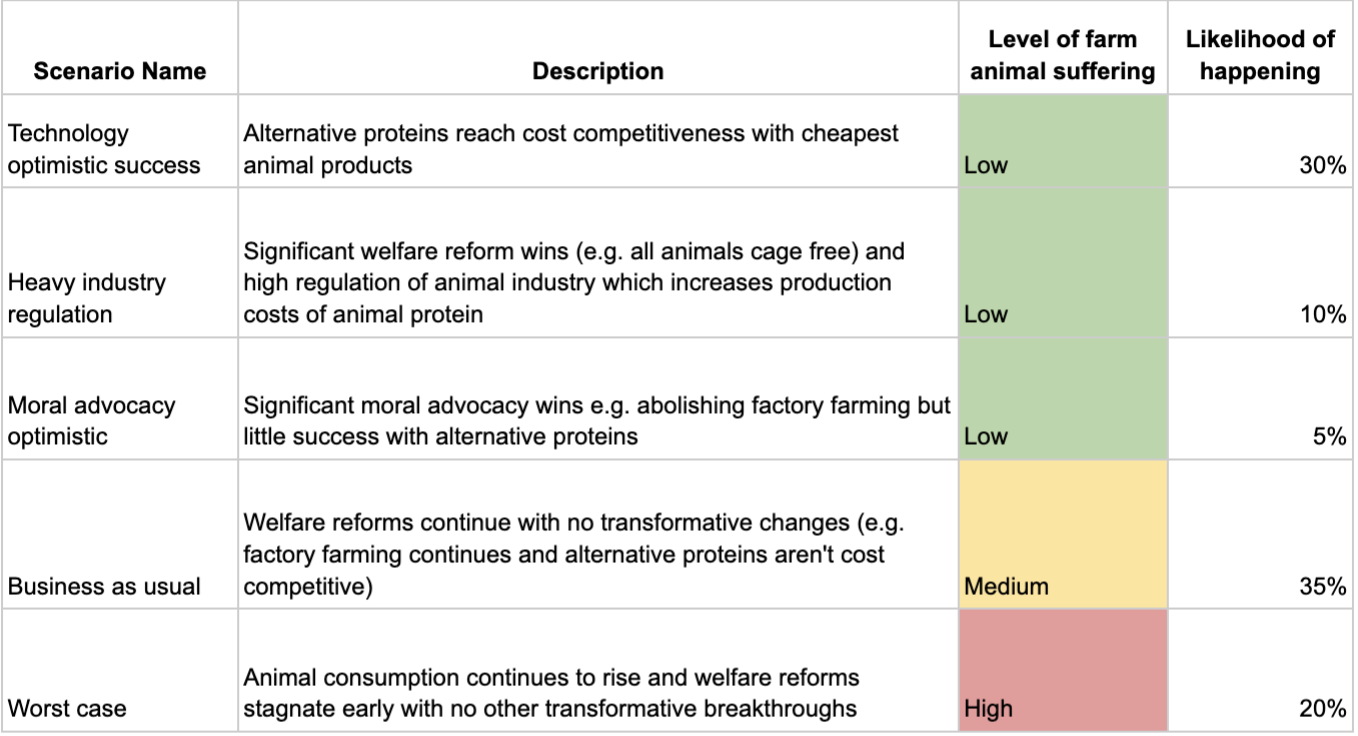This screenshot has height=736, width=1358.
Task: Select the red High suffering cell
Action: (x=1062, y=670)
